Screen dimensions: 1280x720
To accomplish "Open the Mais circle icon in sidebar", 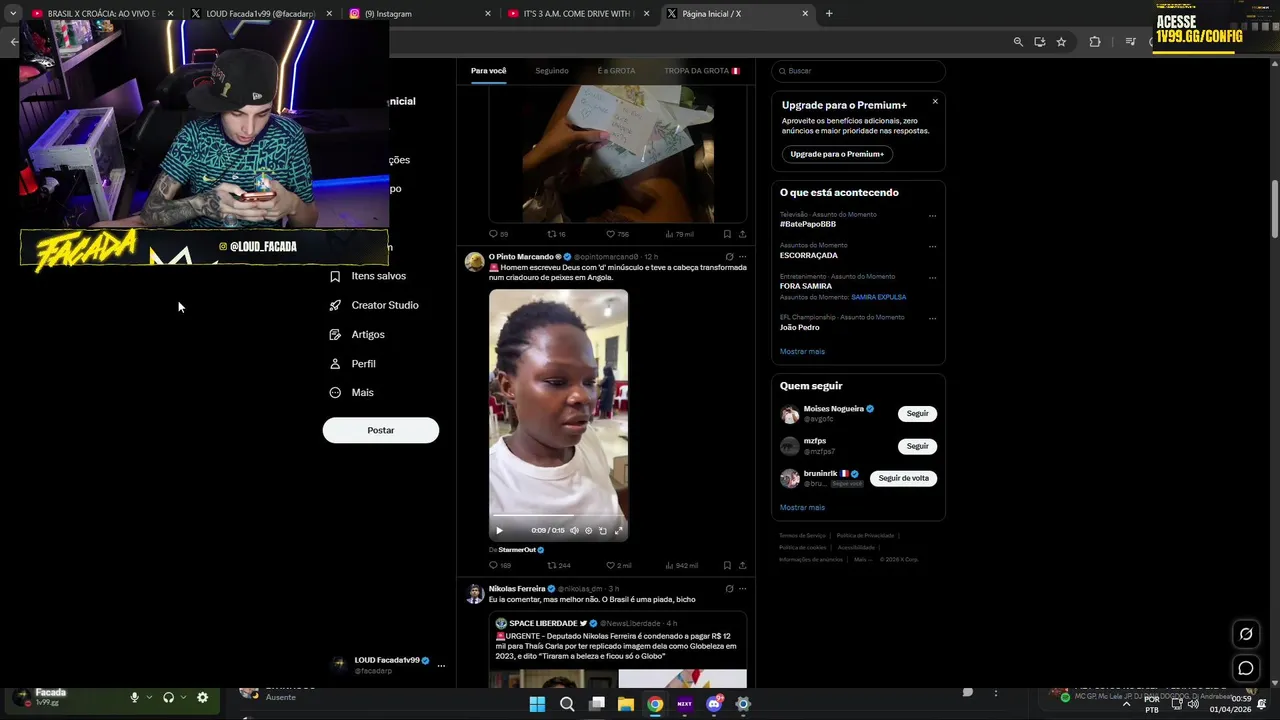I will click(x=335, y=393).
